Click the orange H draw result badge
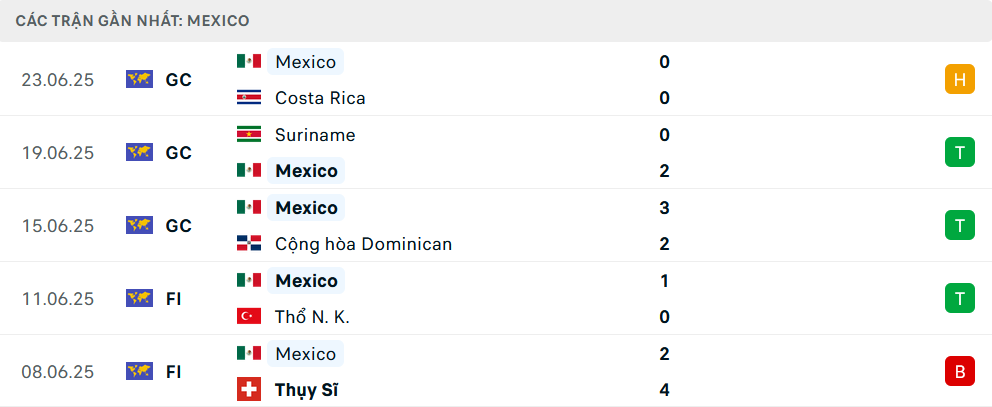 point(960,80)
